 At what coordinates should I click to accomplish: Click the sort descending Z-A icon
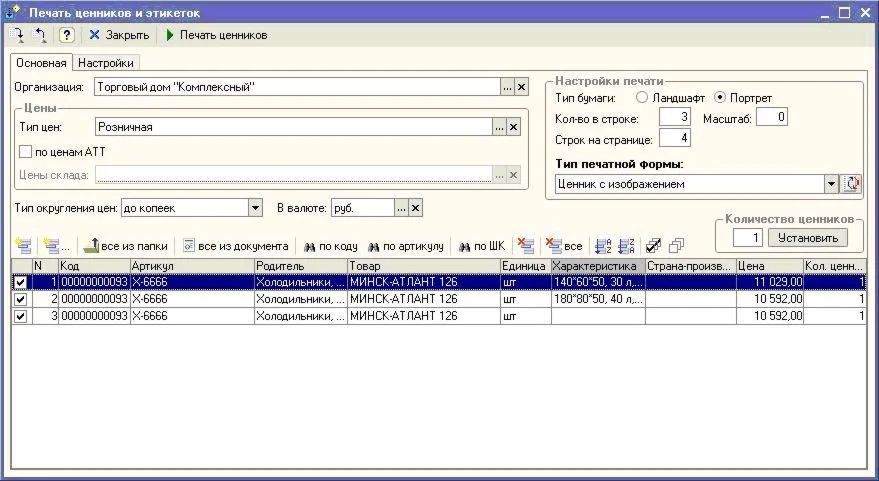(627, 246)
